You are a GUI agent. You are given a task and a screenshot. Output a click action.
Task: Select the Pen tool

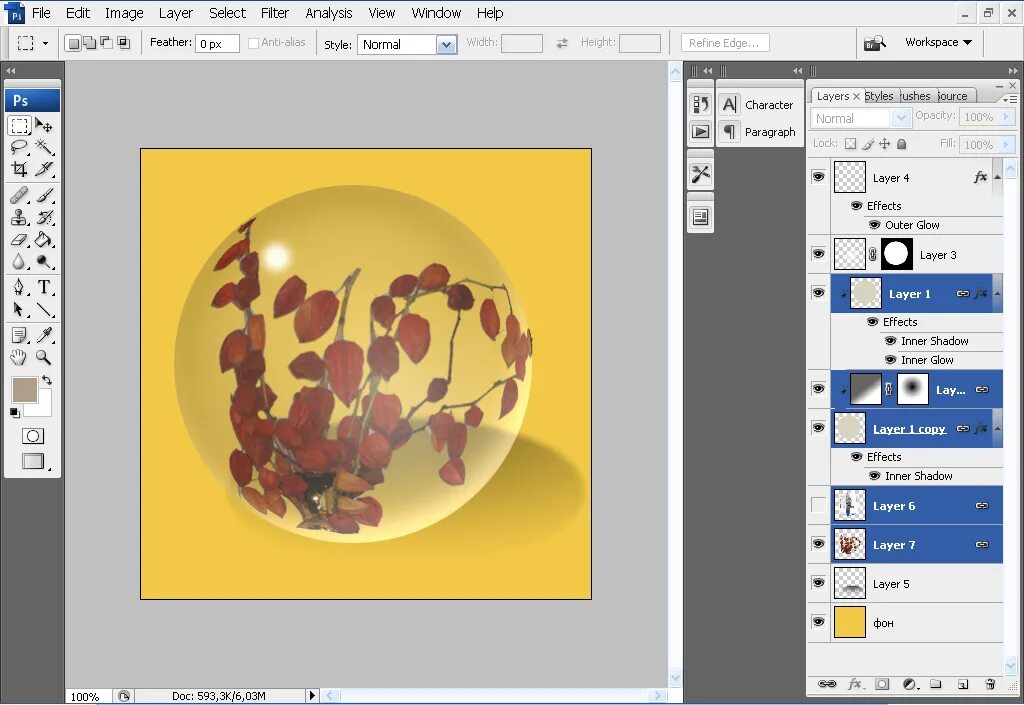coord(19,287)
